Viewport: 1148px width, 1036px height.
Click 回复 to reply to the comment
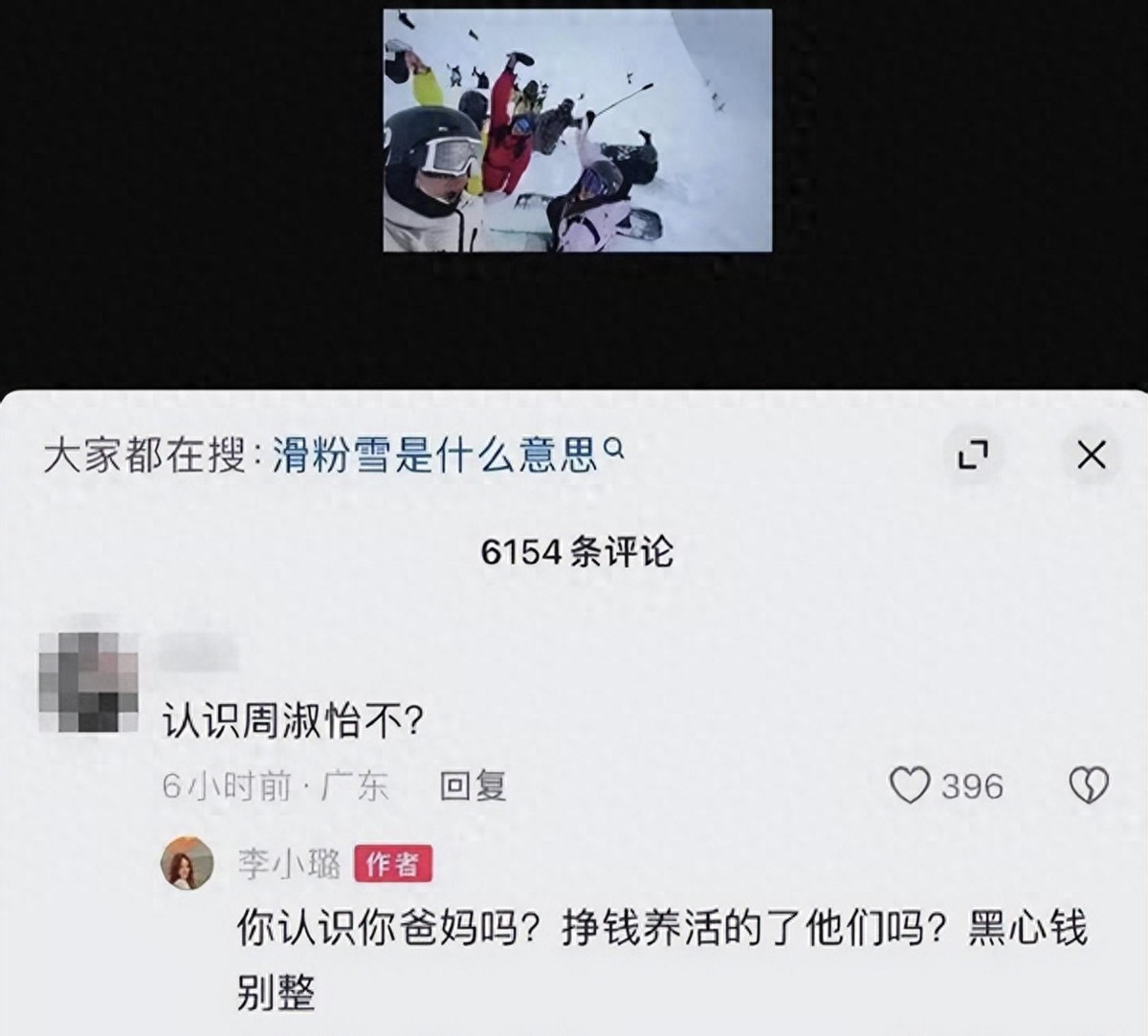[473, 786]
